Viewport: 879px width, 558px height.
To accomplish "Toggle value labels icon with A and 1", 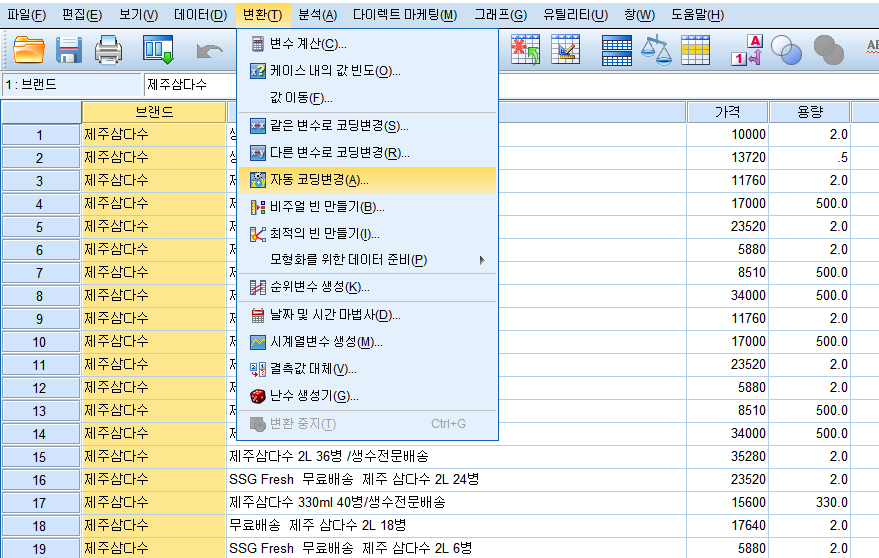I will click(747, 50).
